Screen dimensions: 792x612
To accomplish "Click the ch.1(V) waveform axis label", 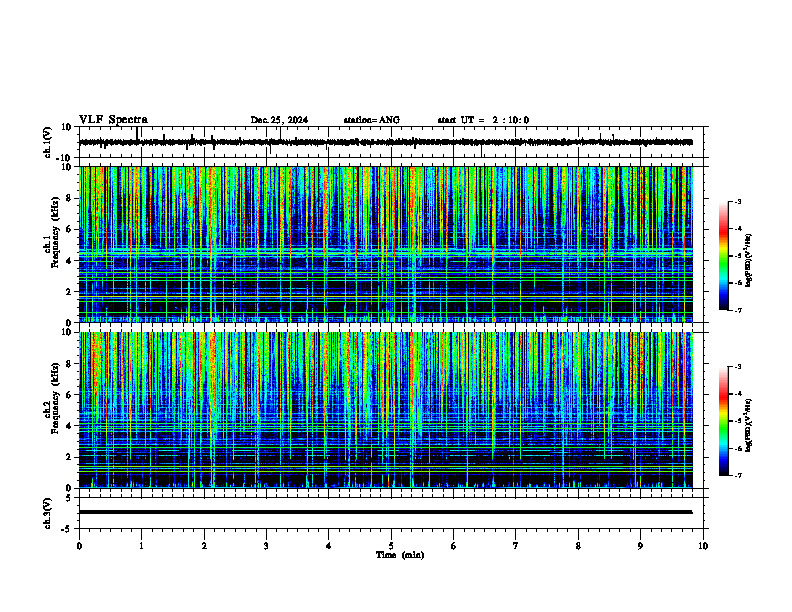I will 47,142.
